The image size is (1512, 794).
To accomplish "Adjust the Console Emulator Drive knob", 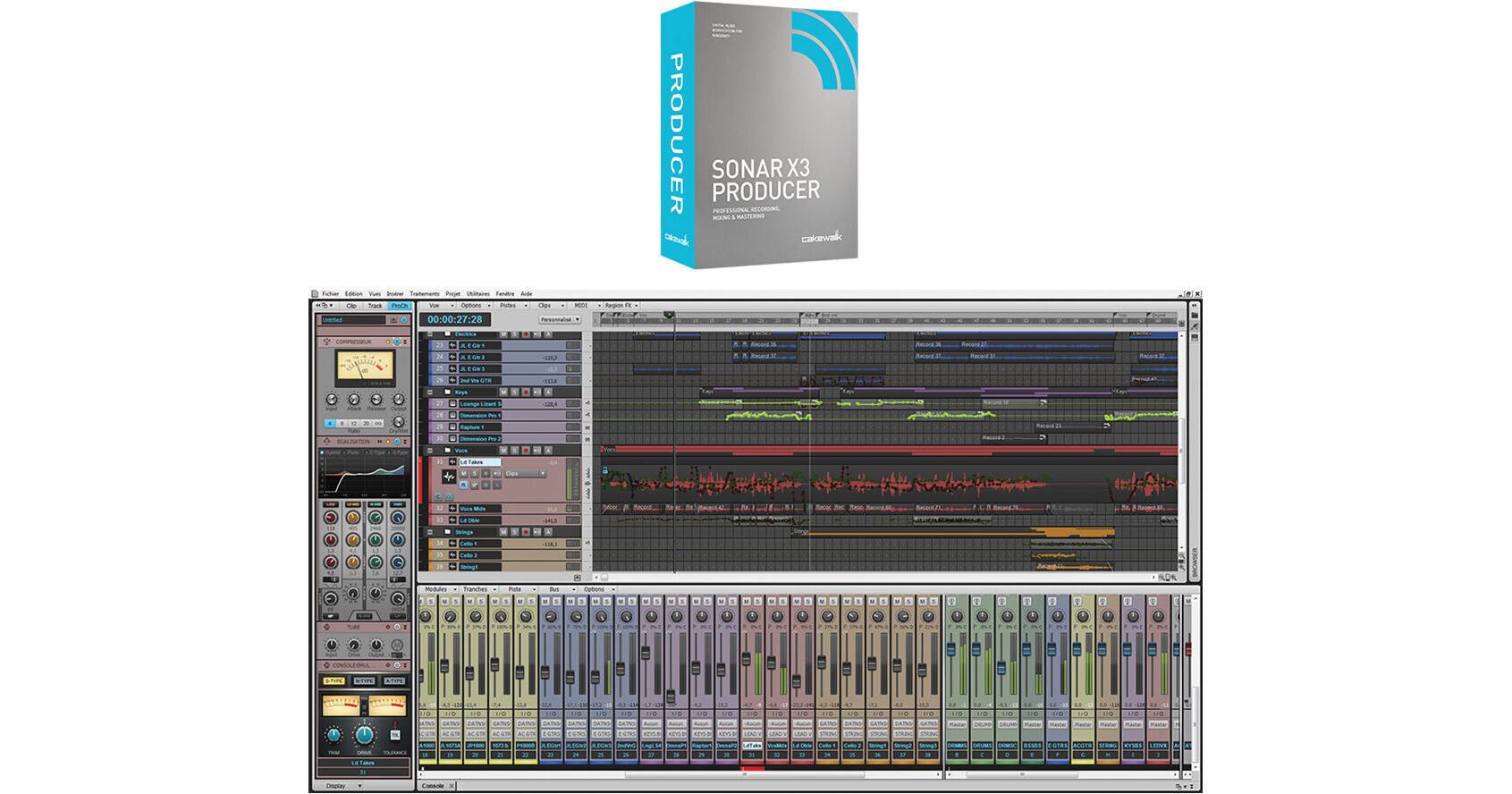I will (364, 734).
